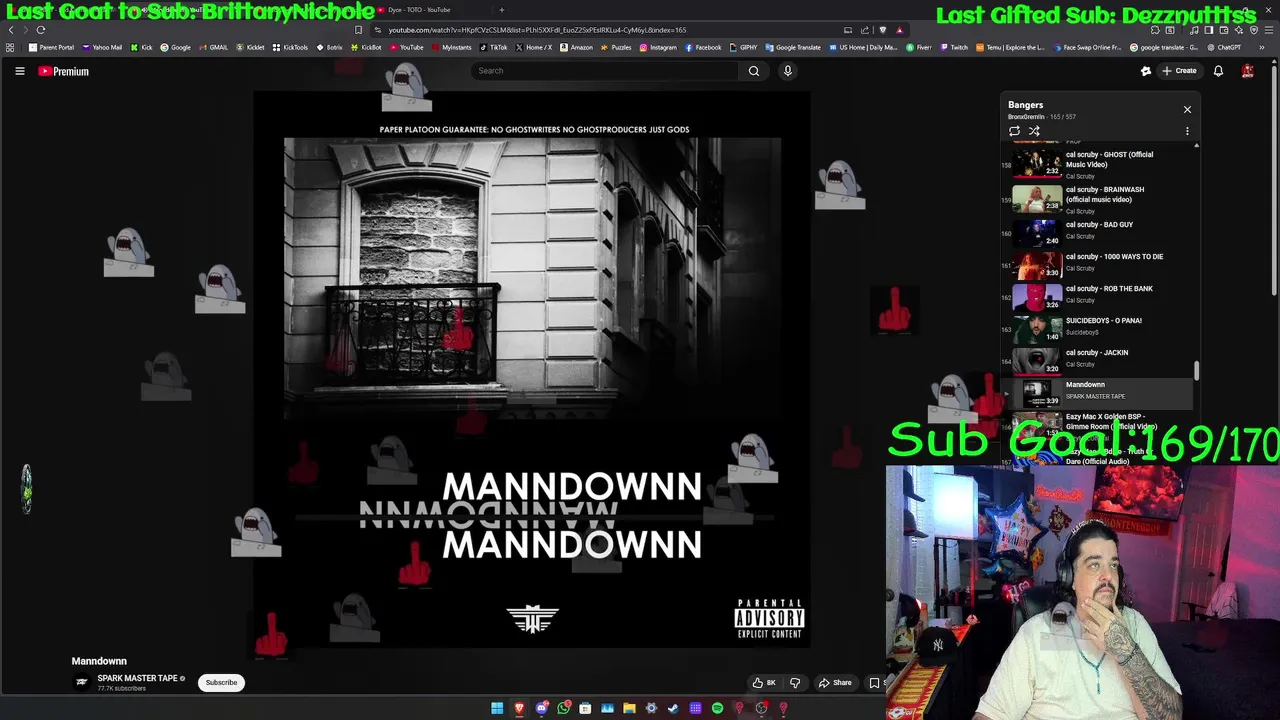Viewport: 1280px width, 720px height.
Task: Open YouTube notifications bell
Action: [1218, 71]
